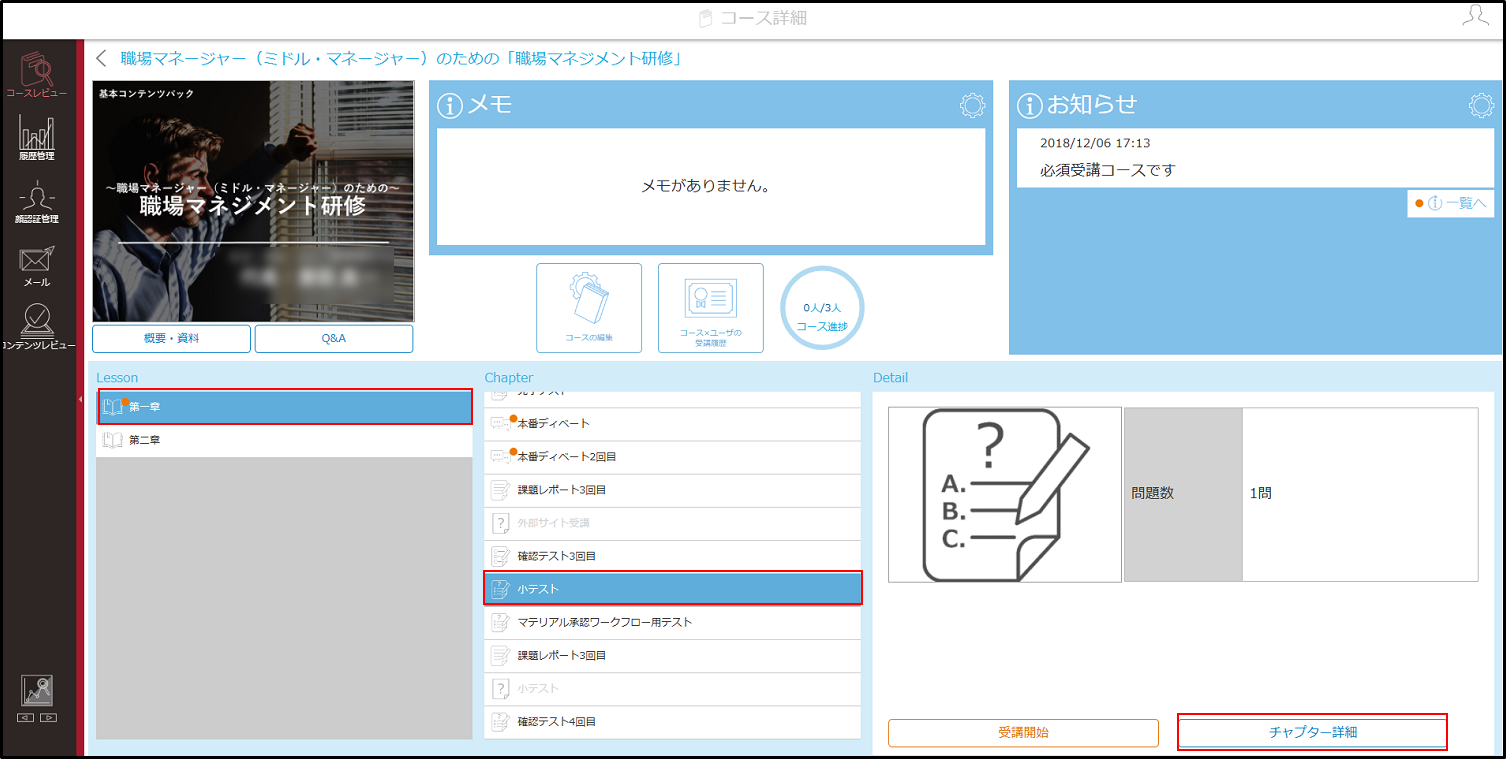Open 顔認証管理 in the sidebar
1506x759 pixels.
pos(37,202)
